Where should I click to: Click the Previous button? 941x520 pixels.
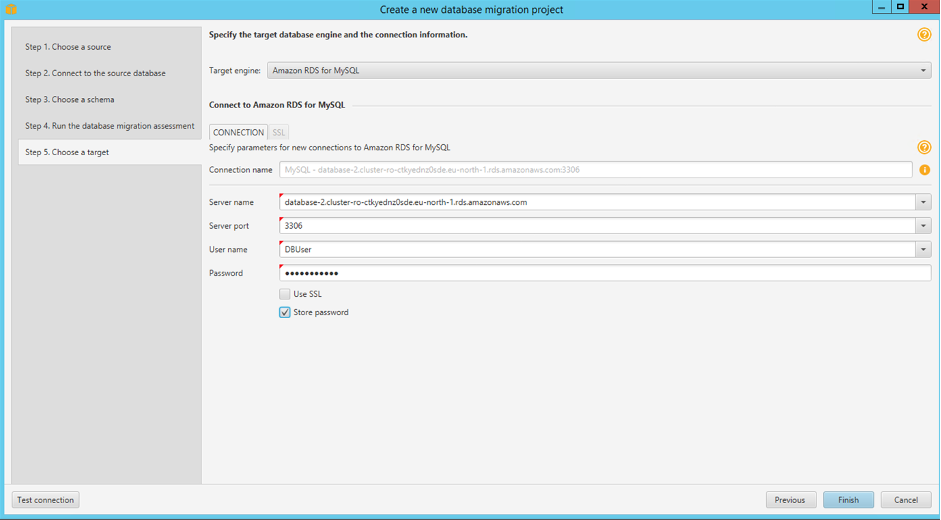(790, 500)
